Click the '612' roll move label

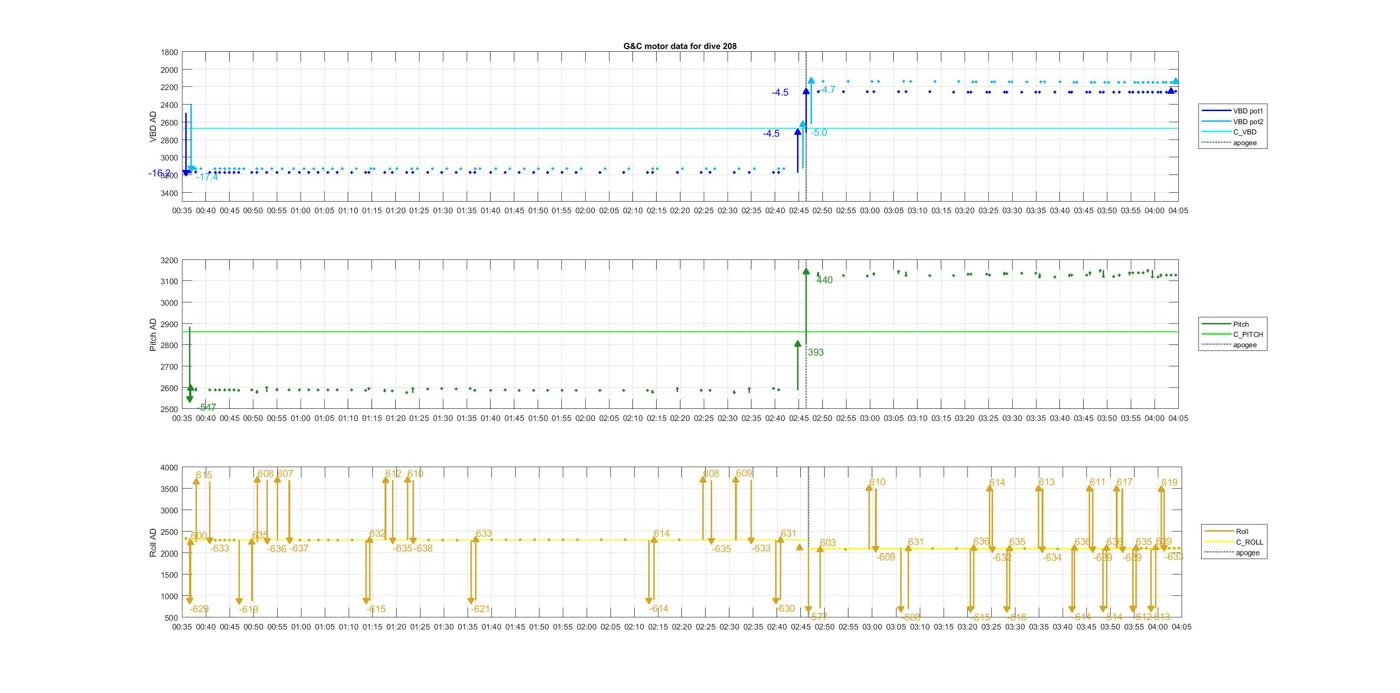click(x=393, y=474)
